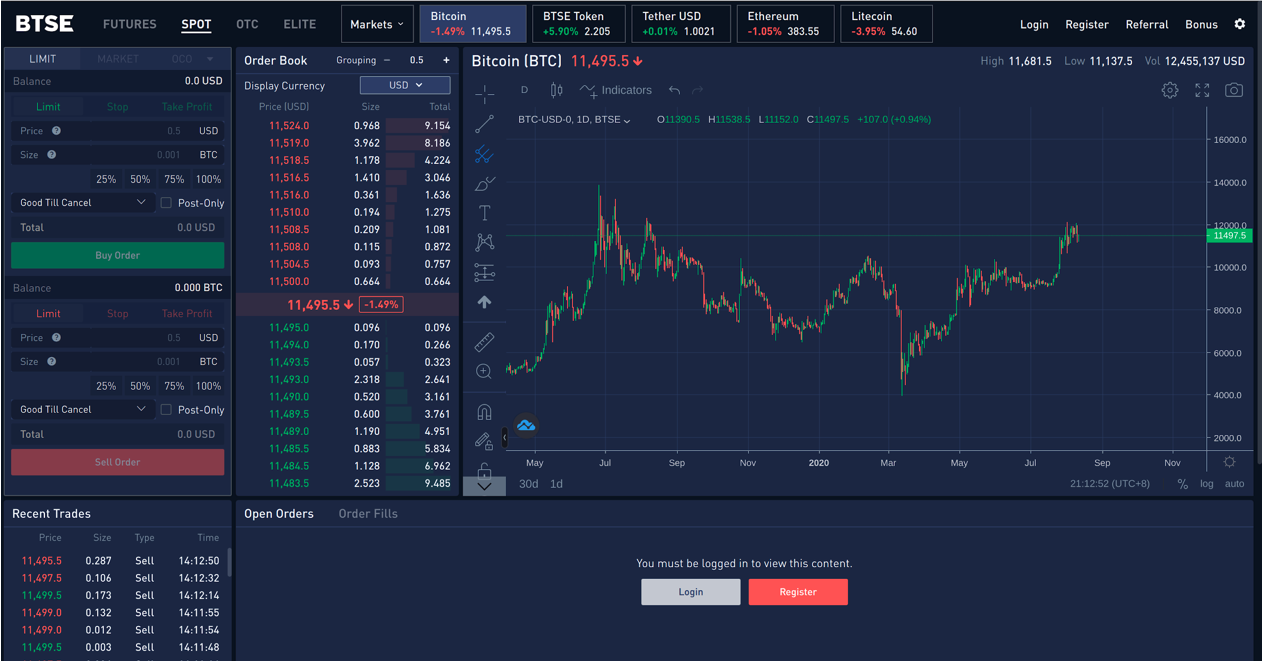Select the text annotation tool
The image size is (1262, 661).
[484, 213]
